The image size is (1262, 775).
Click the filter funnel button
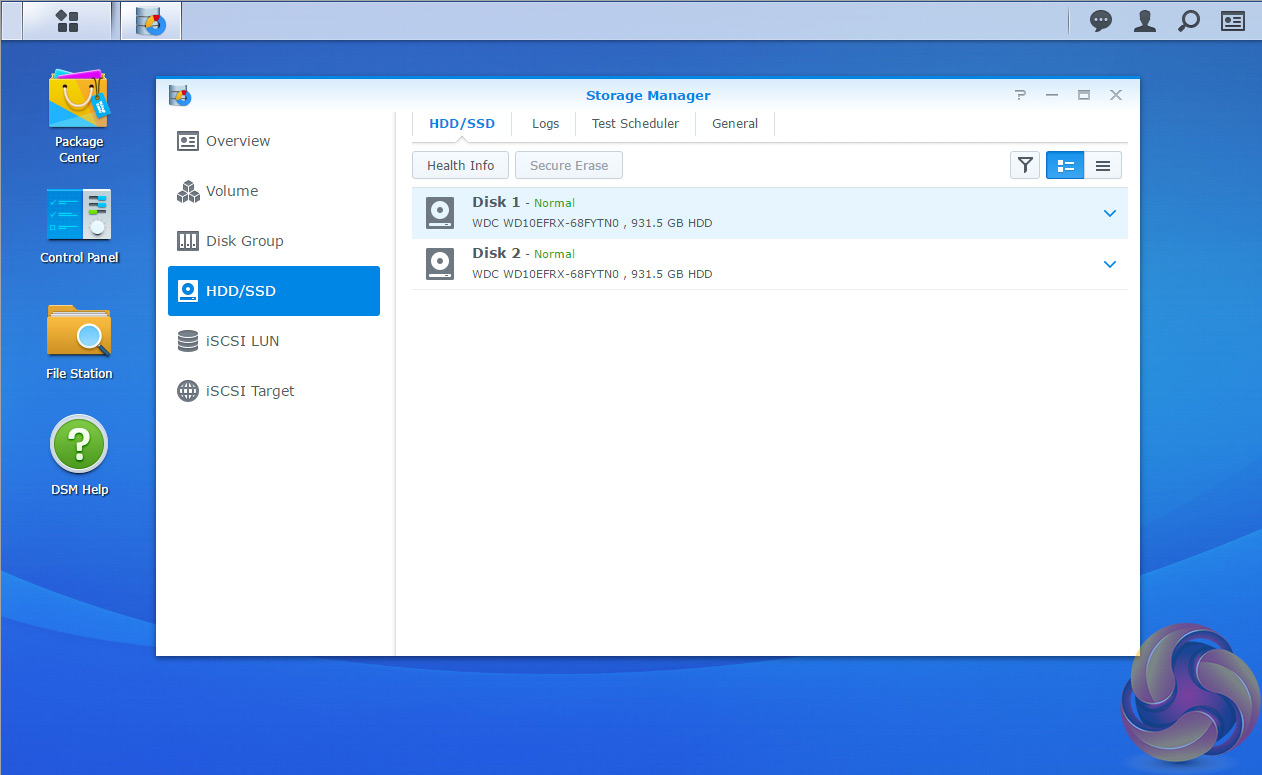coord(1025,165)
